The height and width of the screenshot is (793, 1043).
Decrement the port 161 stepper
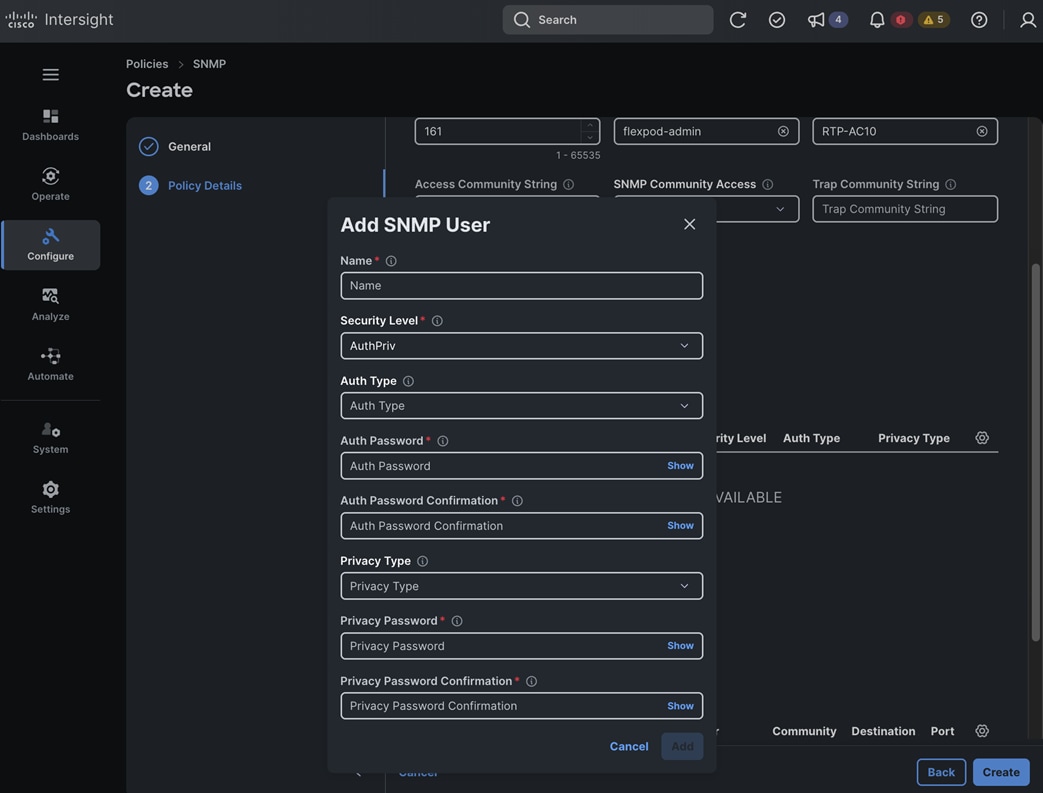pos(589,137)
